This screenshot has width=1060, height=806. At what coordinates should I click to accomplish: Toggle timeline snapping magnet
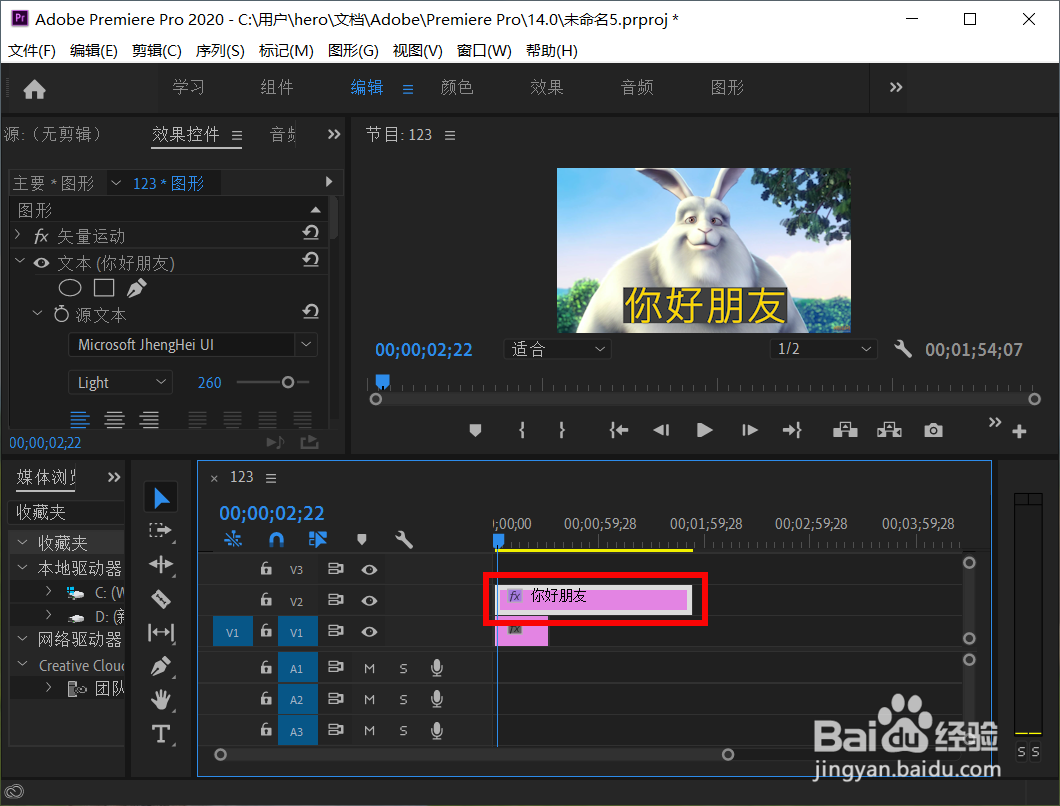point(276,540)
